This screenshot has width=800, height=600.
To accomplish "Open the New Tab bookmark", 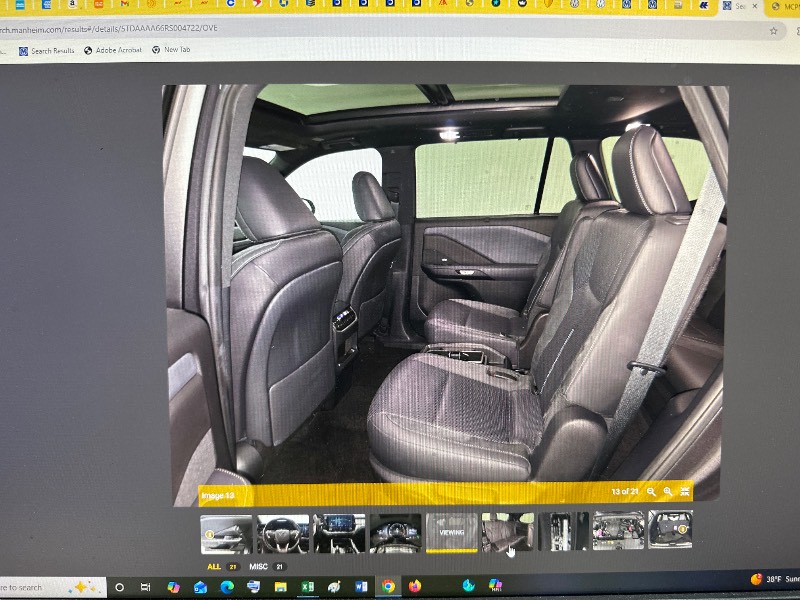I will [x=171, y=49].
